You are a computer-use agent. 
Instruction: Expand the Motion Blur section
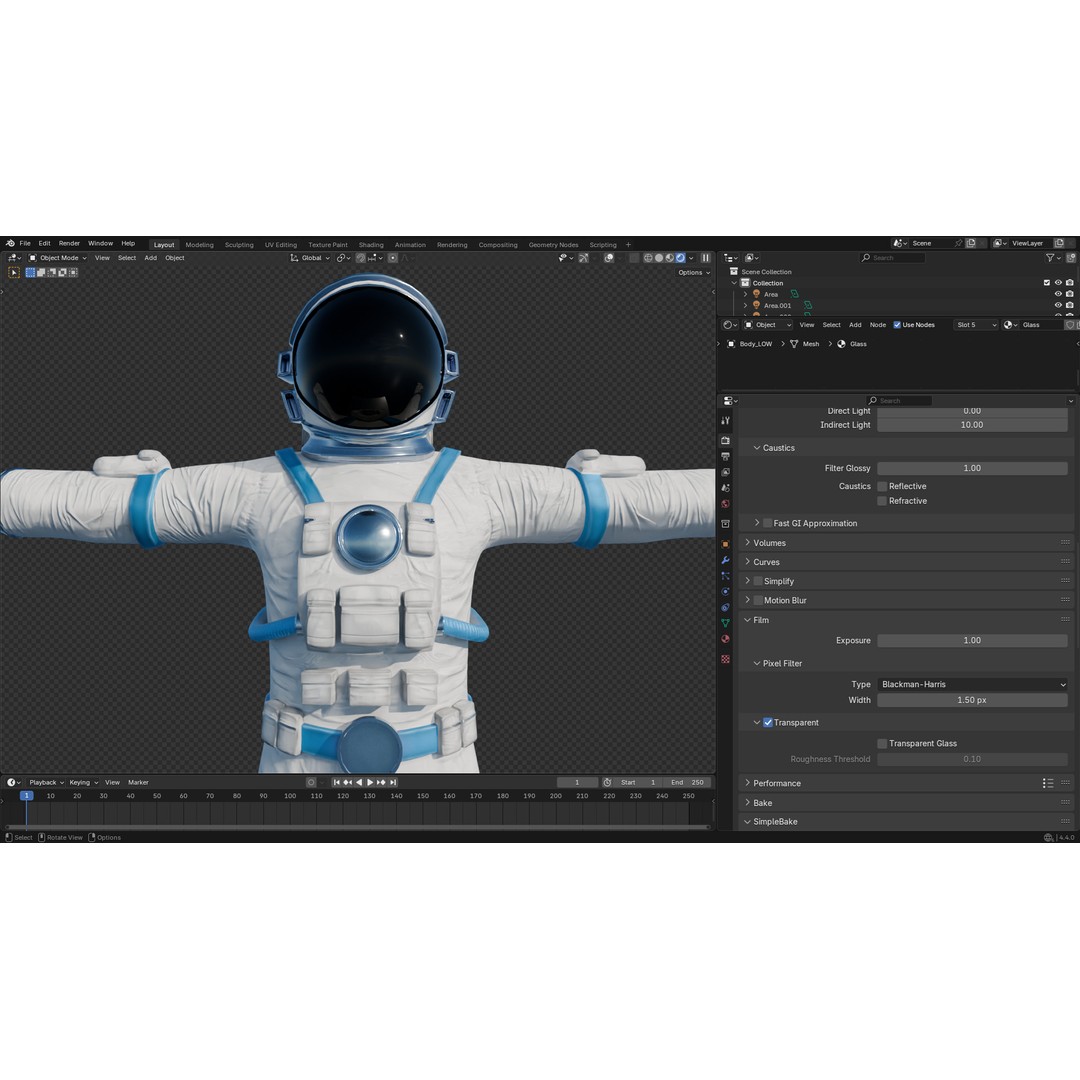[785, 600]
